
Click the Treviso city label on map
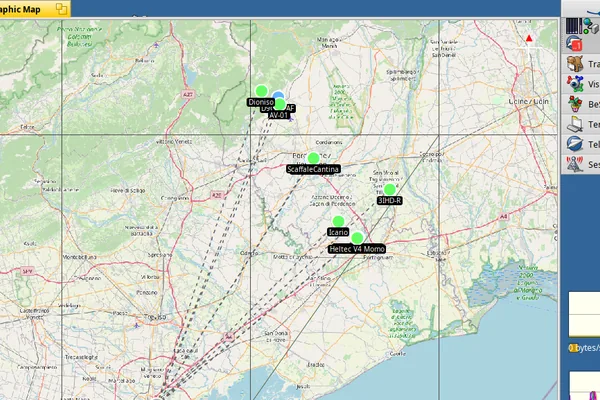tap(155, 317)
